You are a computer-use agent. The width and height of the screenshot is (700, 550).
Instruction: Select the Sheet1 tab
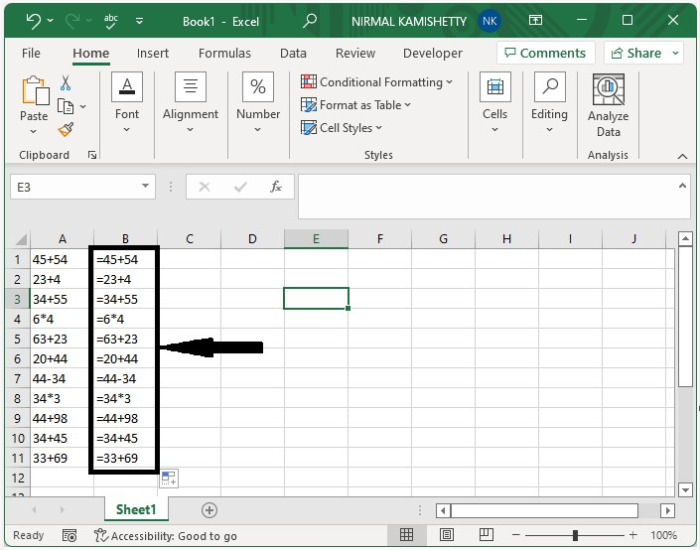coord(136,510)
